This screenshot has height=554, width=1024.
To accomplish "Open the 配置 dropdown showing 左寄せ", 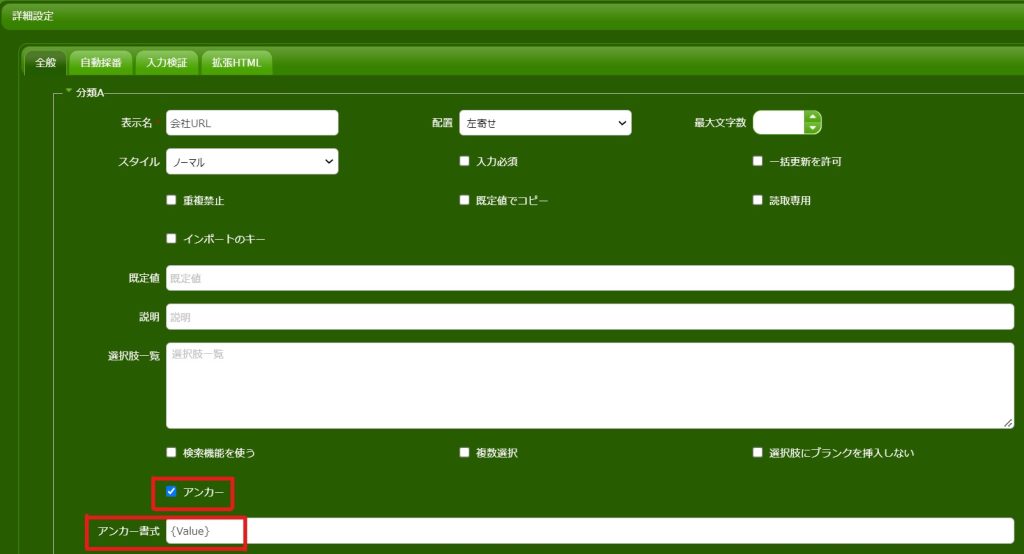I will point(545,123).
